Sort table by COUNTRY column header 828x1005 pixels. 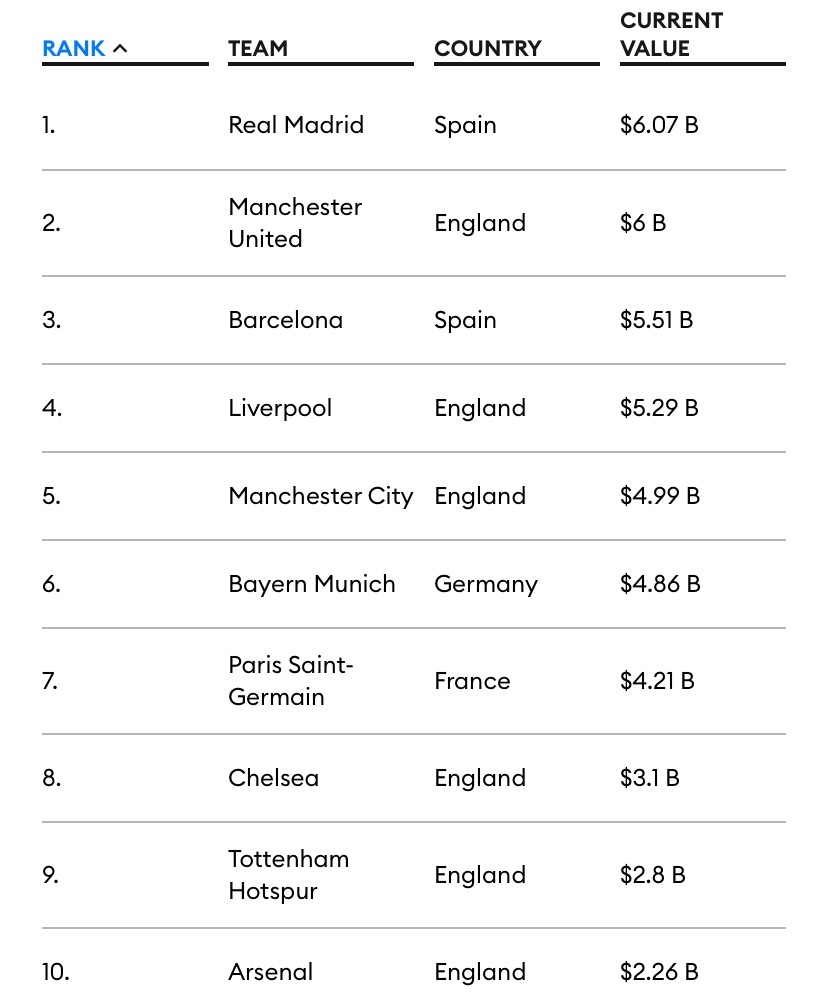coord(488,49)
